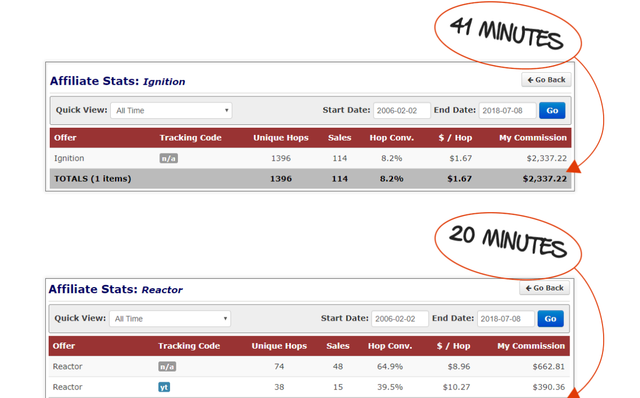The width and height of the screenshot is (640, 398).
Task: Click $2,337.22 in the TOTALS row
Action: coord(544,179)
